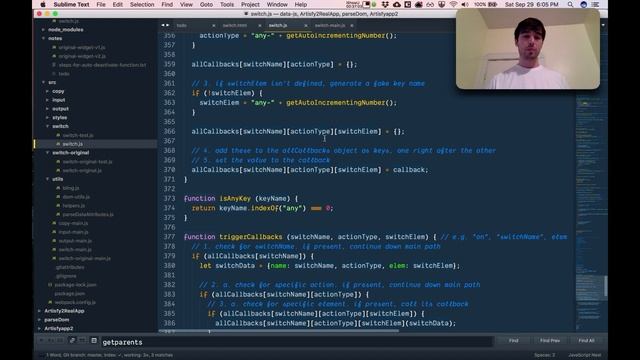Image resolution: width=640 pixels, height=360 pixels.
Task: Open switch-test.js in the sidebar
Action: pos(78,135)
